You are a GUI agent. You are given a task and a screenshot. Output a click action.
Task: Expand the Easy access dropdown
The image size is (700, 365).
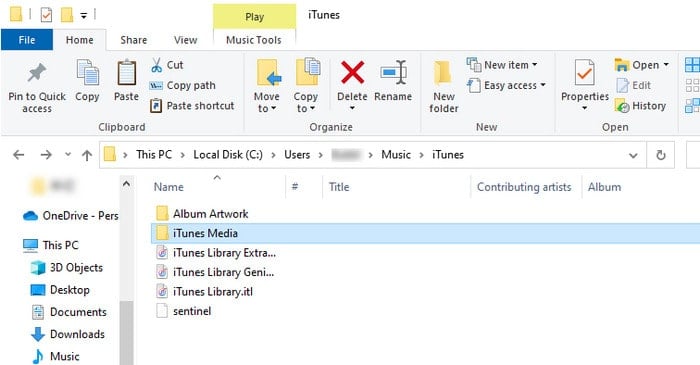click(543, 85)
